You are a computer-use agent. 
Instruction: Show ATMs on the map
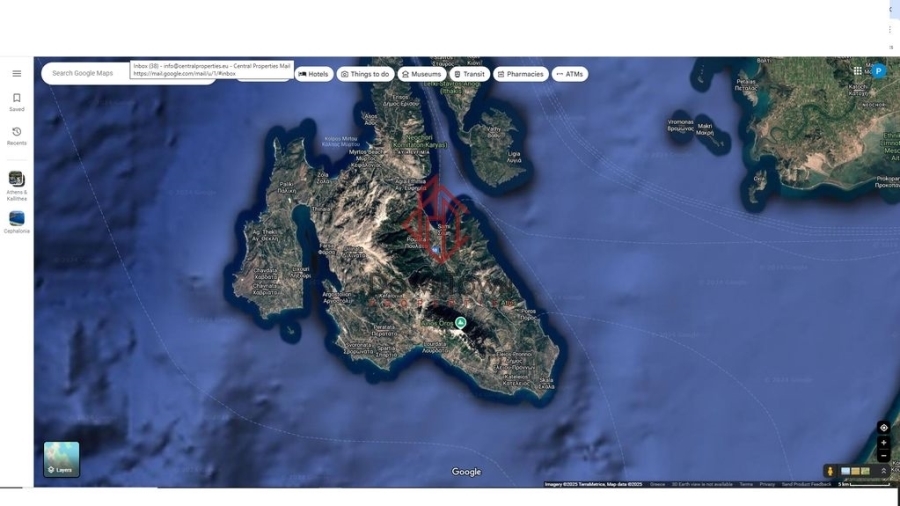click(569, 74)
